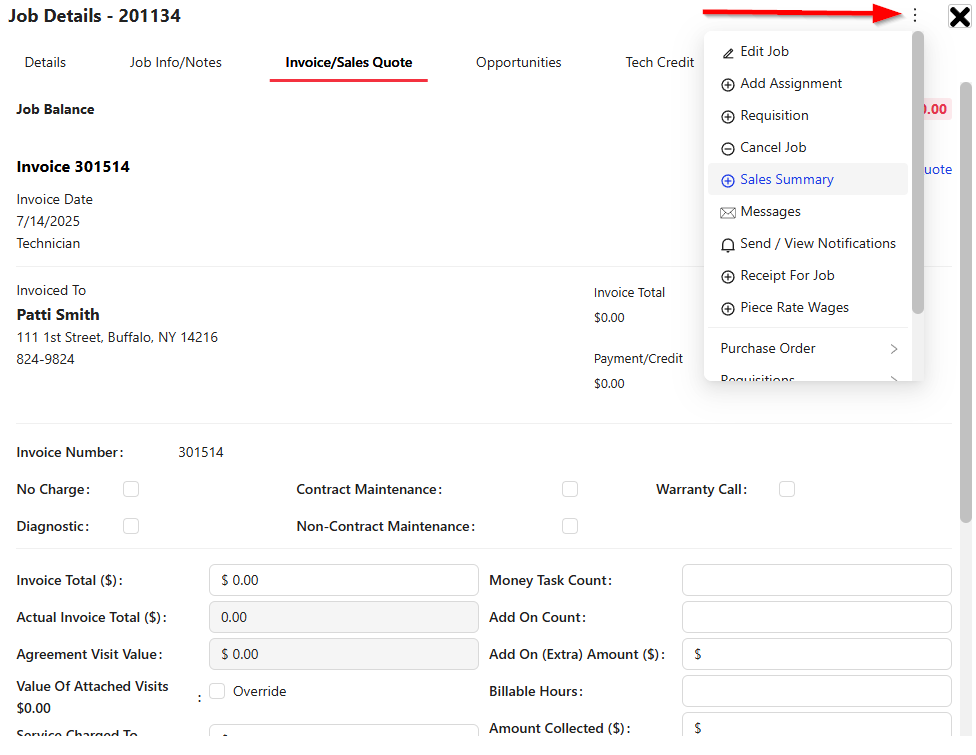
Task: Check the Warranty Call box
Action: [x=787, y=489]
